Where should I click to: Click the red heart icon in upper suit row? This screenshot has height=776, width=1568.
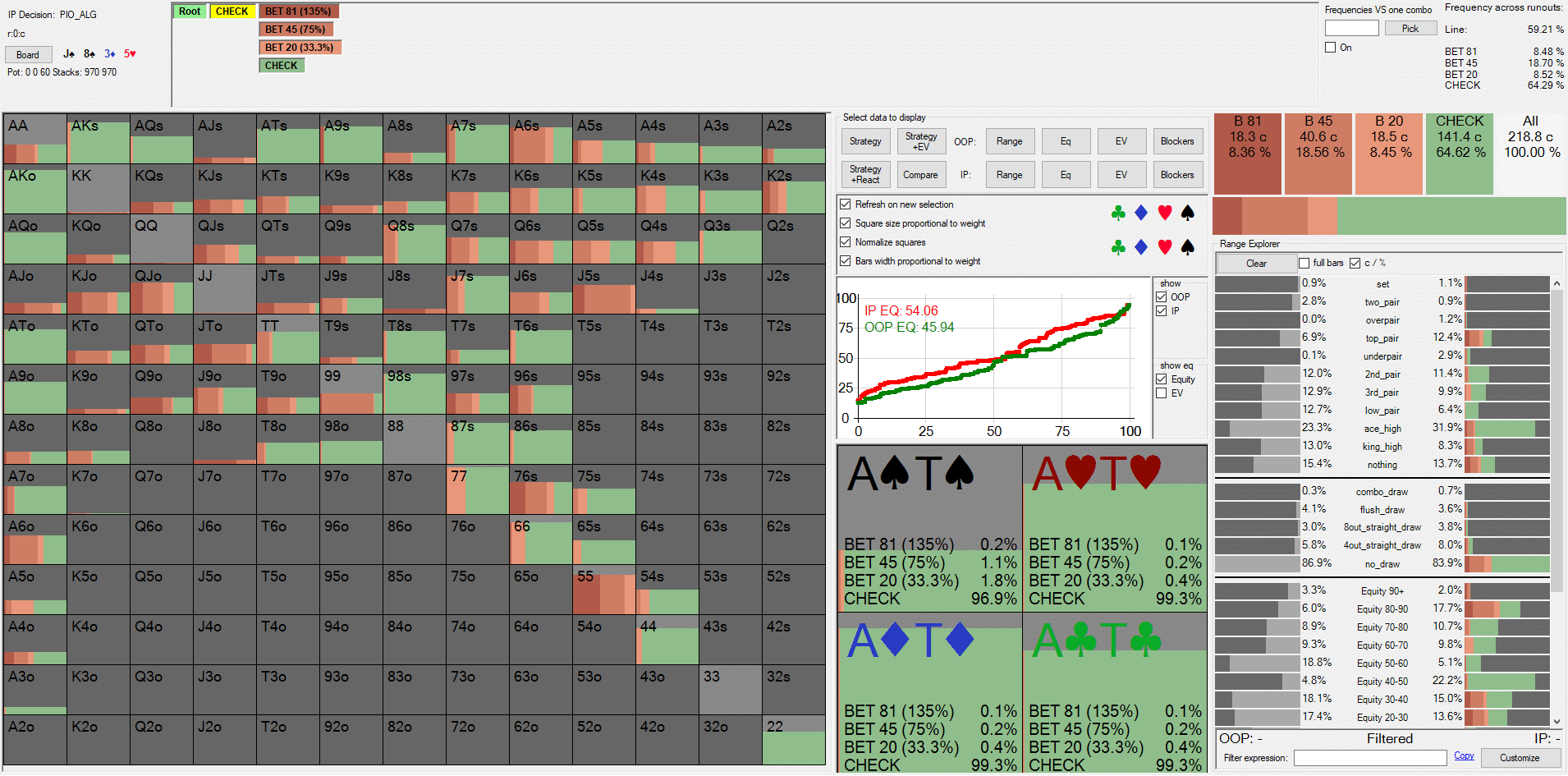click(1164, 214)
